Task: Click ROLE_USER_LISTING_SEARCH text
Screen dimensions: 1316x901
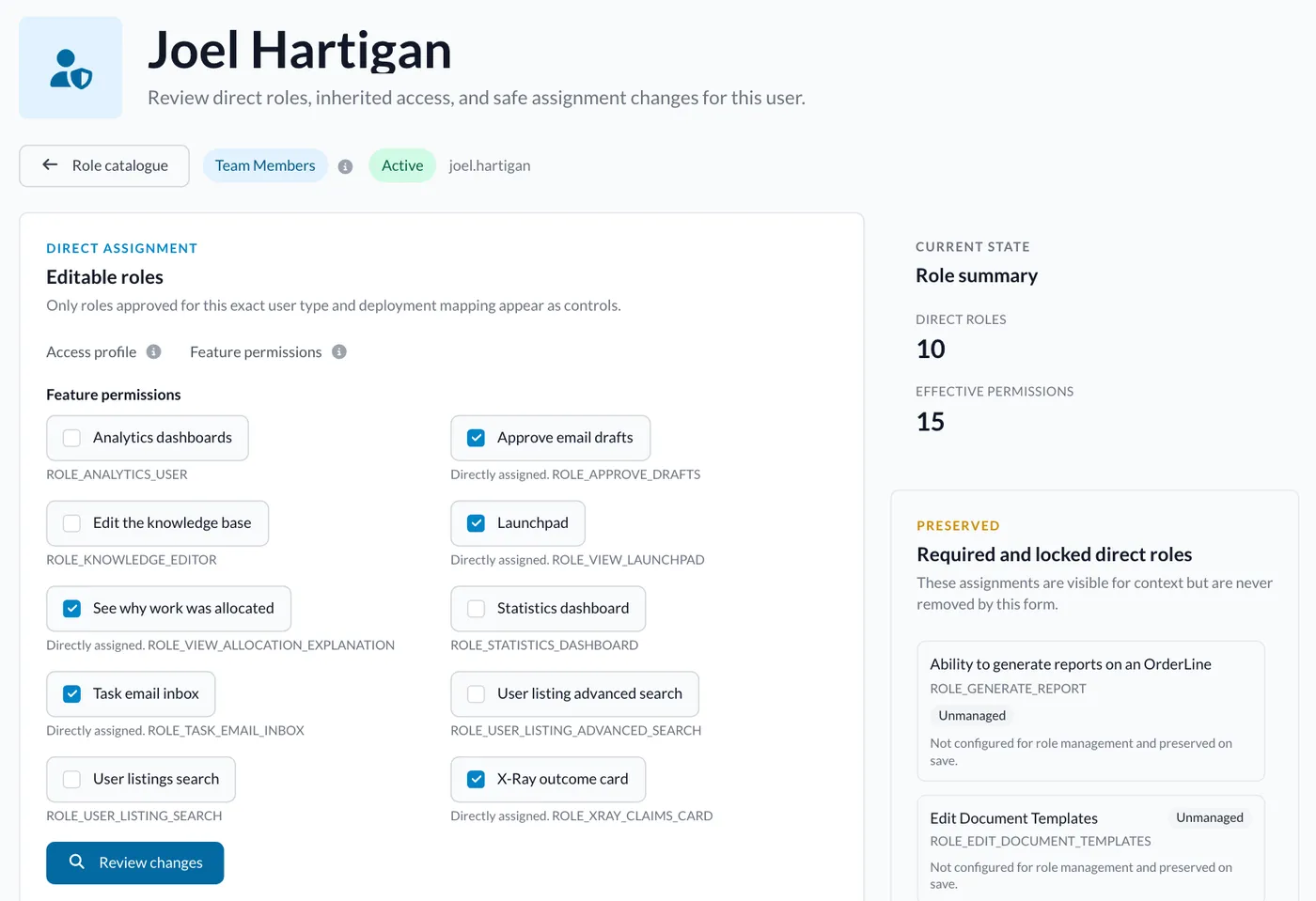Action: (x=134, y=816)
